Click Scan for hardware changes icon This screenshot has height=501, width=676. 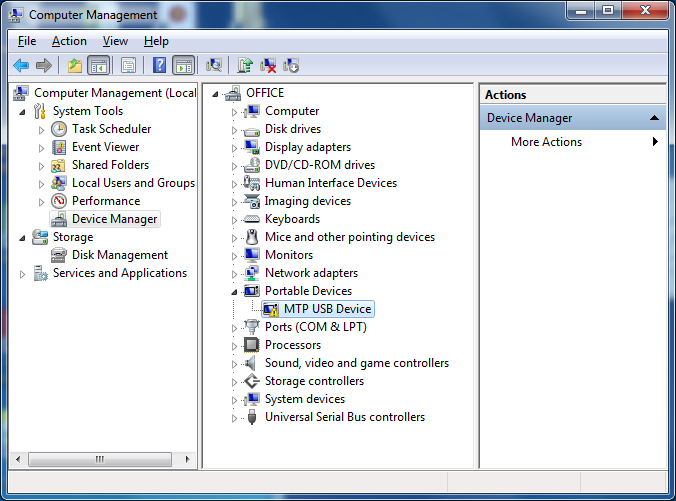tap(214, 66)
